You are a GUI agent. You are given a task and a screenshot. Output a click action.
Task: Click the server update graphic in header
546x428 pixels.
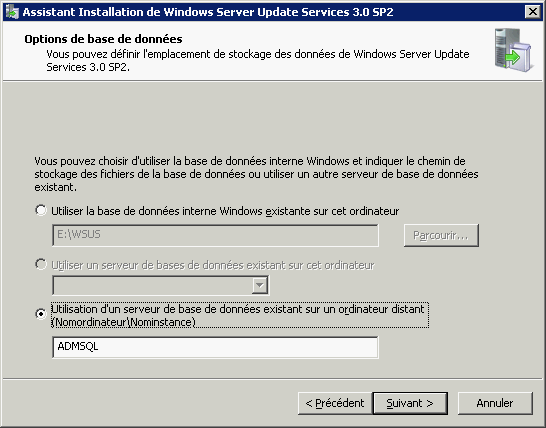pyautogui.click(x=514, y=51)
